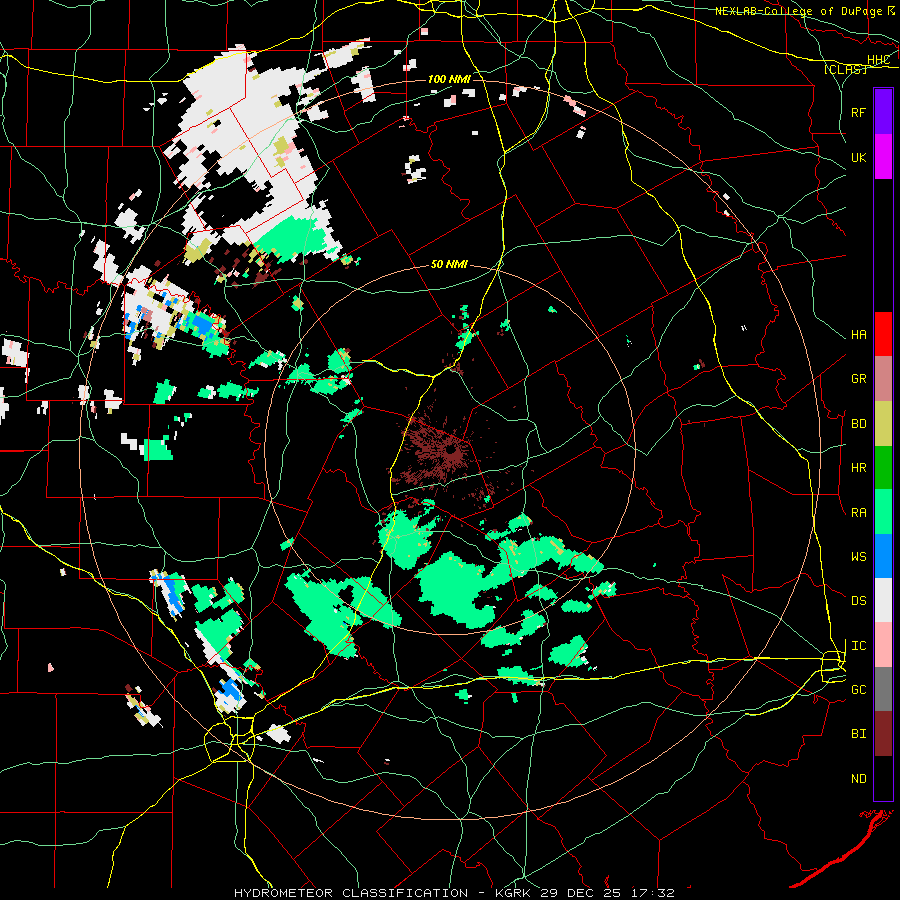Viewport: 900px width, 900px height.
Task: Select the WS blue legend swatch
Action: pyautogui.click(x=883, y=556)
